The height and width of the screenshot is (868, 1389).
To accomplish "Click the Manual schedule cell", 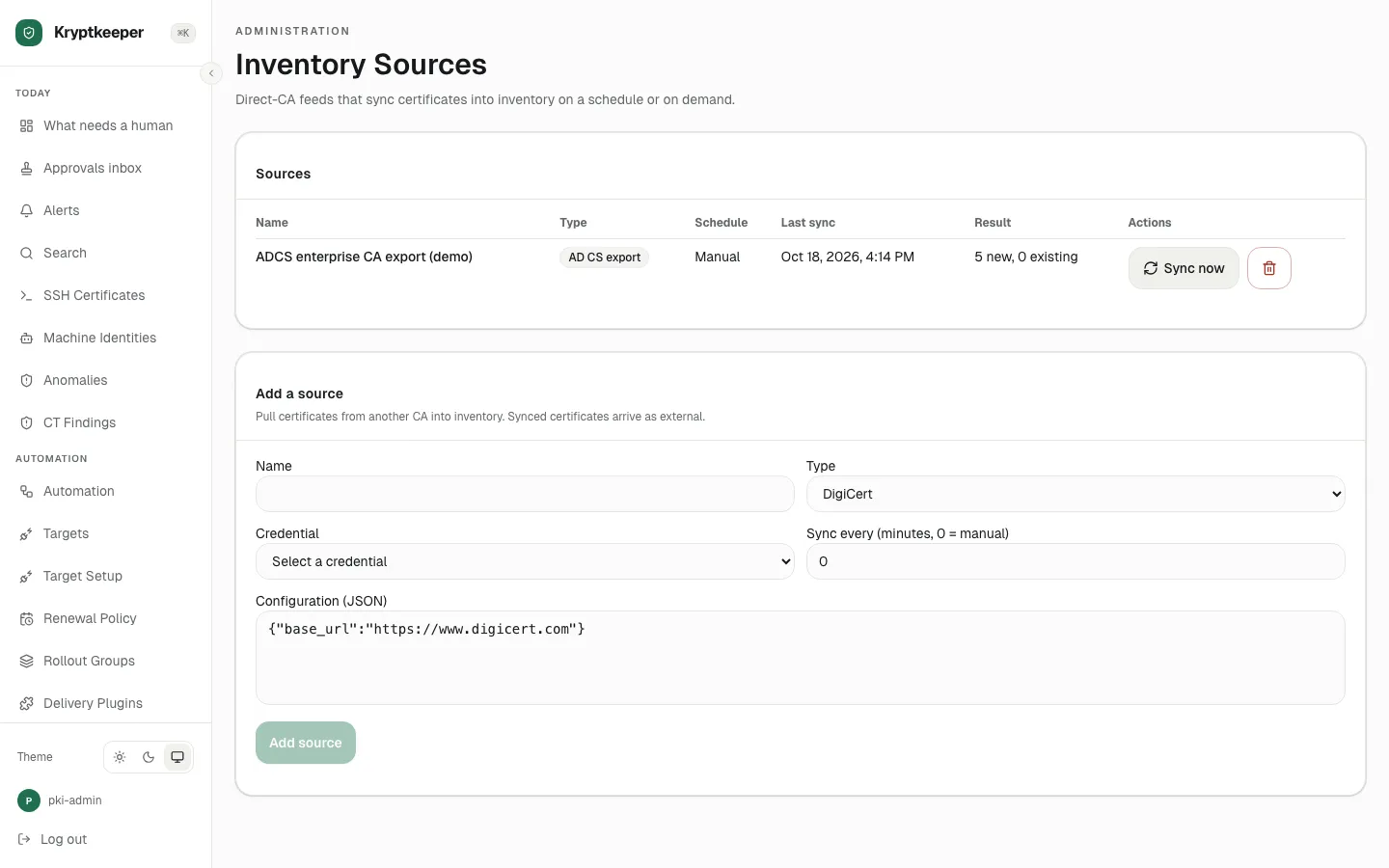I will pyautogui.click(x=717, y=257).
